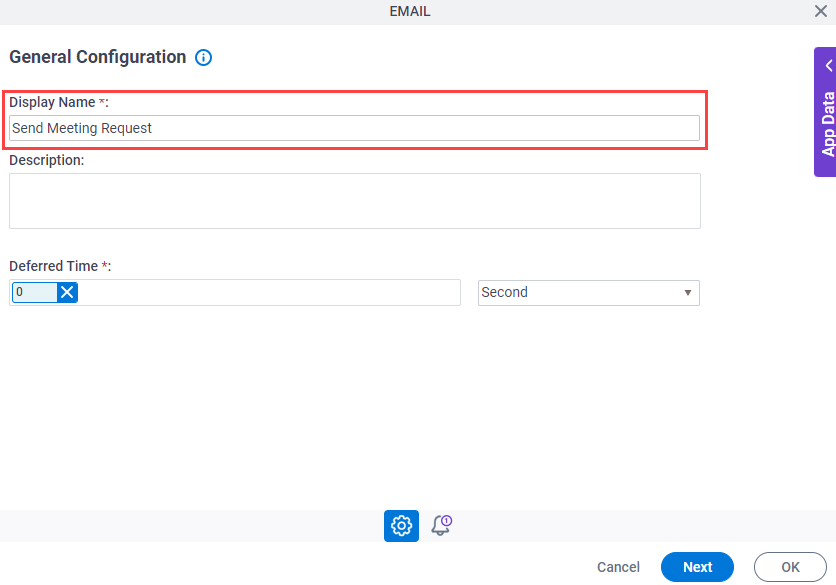Confirm settings with the OK button
The height and width of the screenshot is (585, 836).
click(x=790, y=567)
